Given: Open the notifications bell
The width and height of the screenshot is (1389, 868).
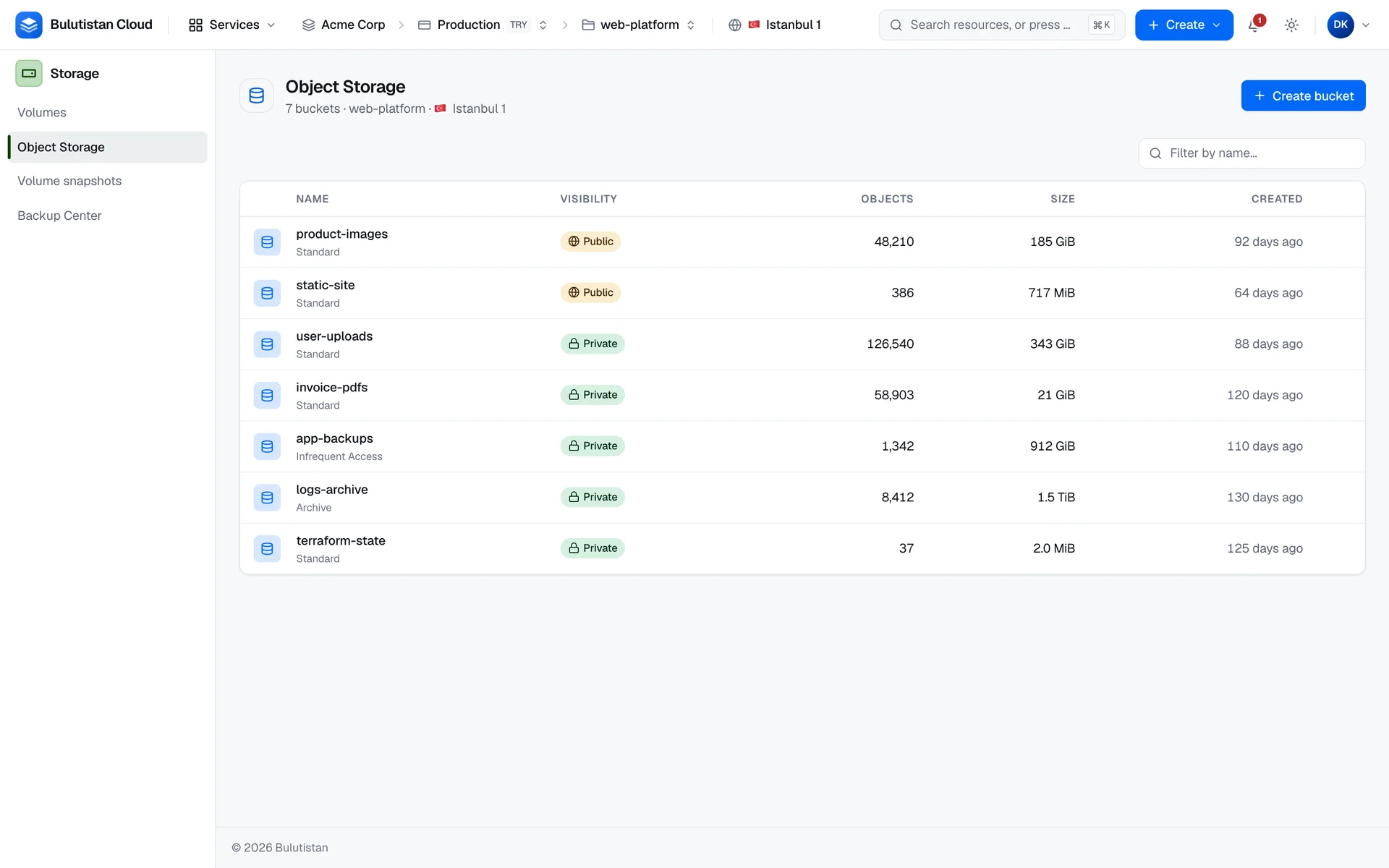Looking at the screenshot, I should click(x=1254, y=25).
